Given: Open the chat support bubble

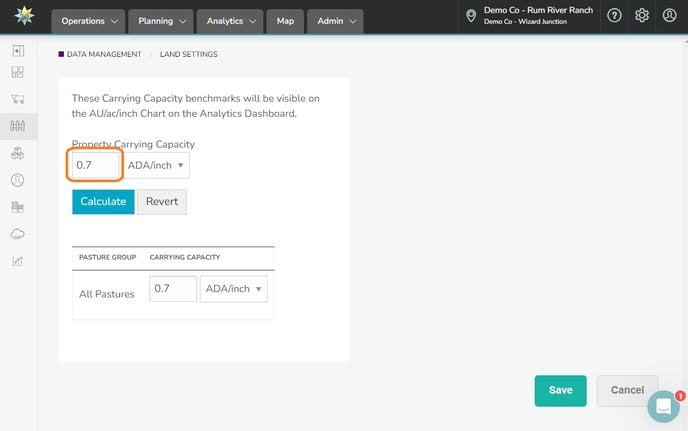Looking at the screenshot, I should coord(663,405).
